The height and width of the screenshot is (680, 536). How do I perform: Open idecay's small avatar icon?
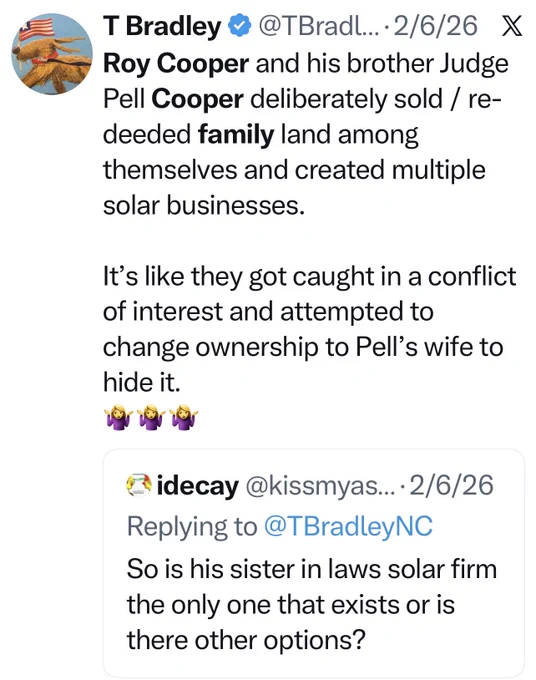(x=139, y=485)
